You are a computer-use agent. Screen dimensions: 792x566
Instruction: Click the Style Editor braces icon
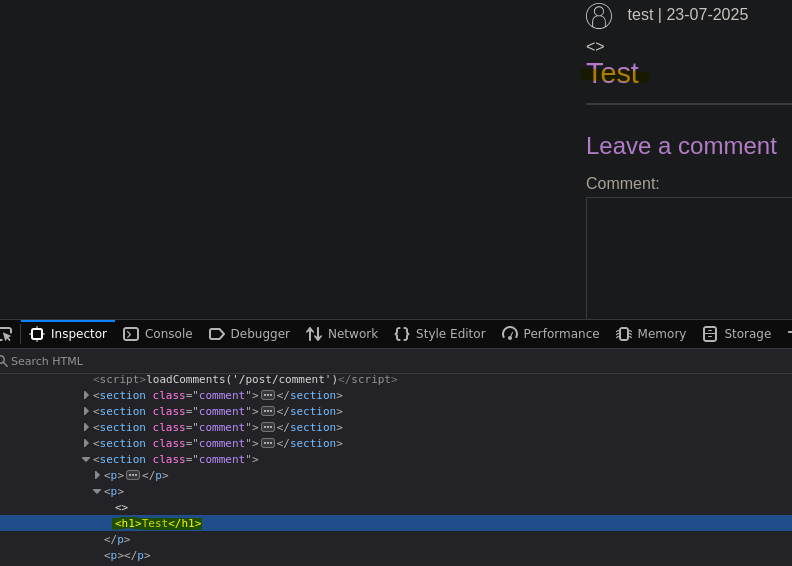[402, 334]
